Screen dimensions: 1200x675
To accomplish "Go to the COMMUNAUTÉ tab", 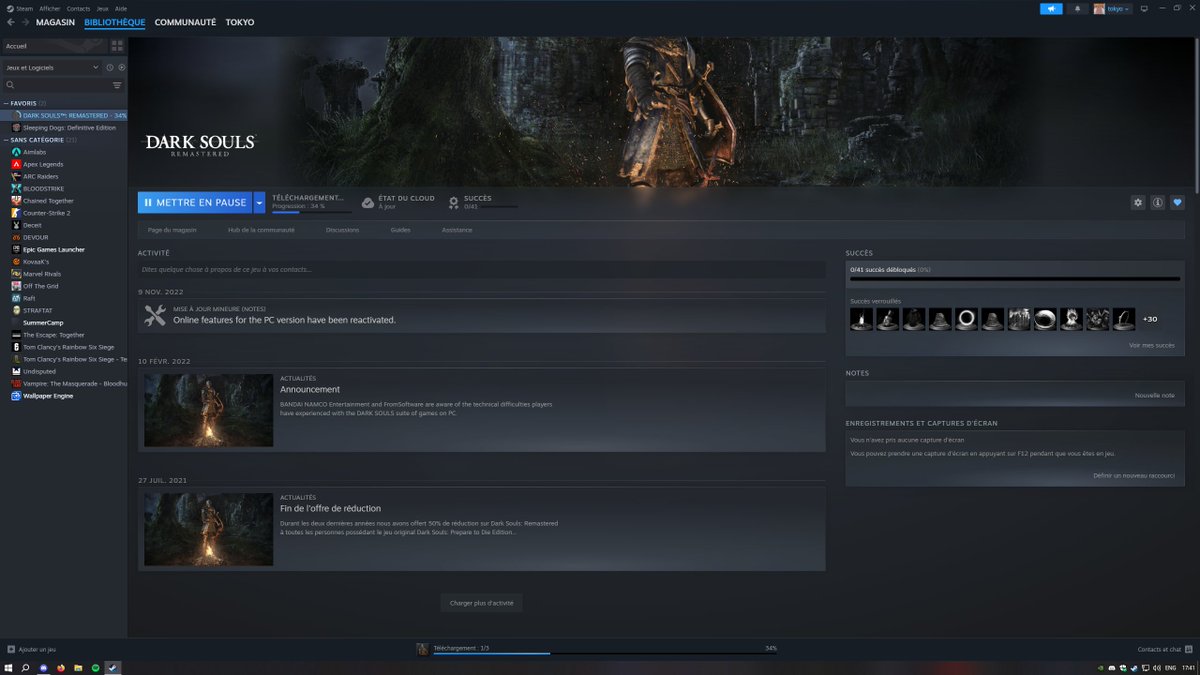I will click(185, 22).
